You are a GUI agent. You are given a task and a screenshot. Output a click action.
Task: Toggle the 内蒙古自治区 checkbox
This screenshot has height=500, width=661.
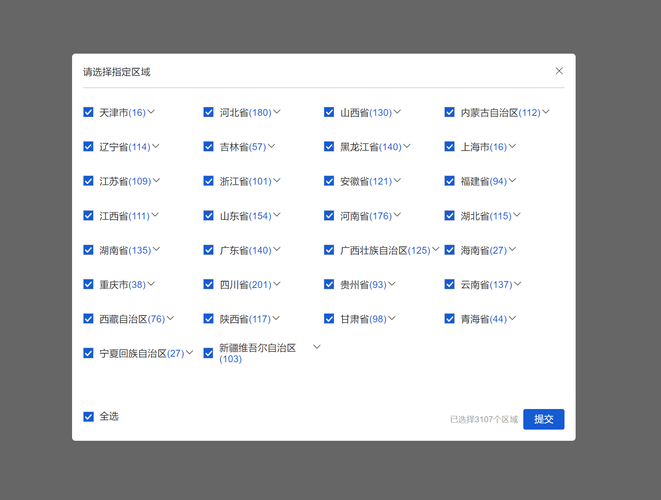point(450,112)
